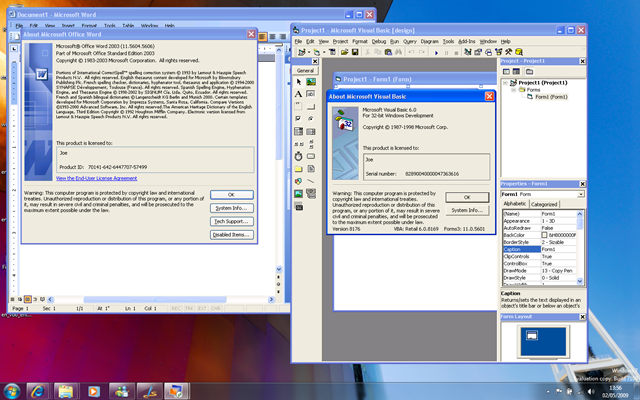
Task: Select the Frame control in toolbox
Action: (x=298, y=107)
